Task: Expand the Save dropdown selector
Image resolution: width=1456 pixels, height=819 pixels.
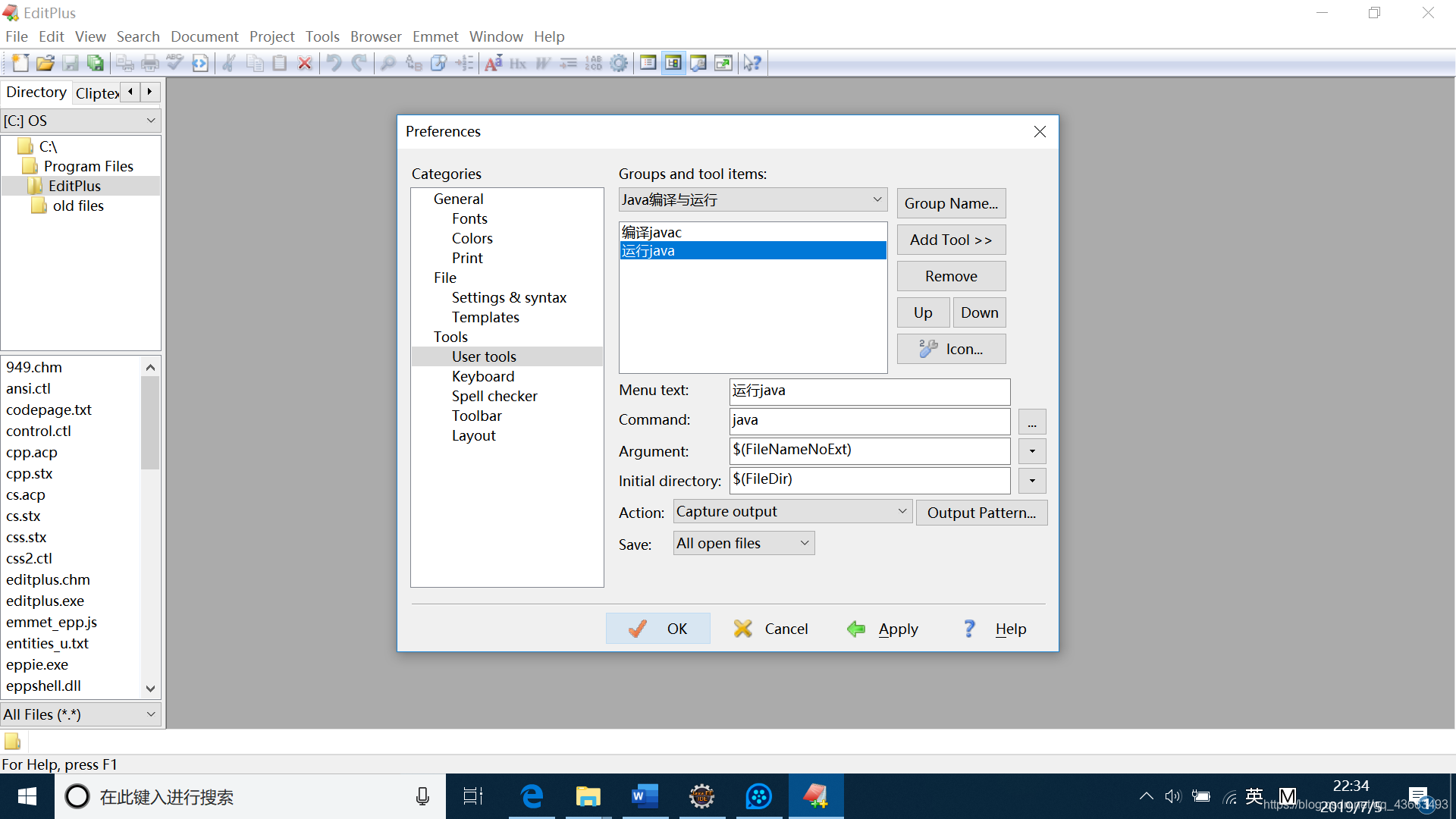Action: click(800, 543)
